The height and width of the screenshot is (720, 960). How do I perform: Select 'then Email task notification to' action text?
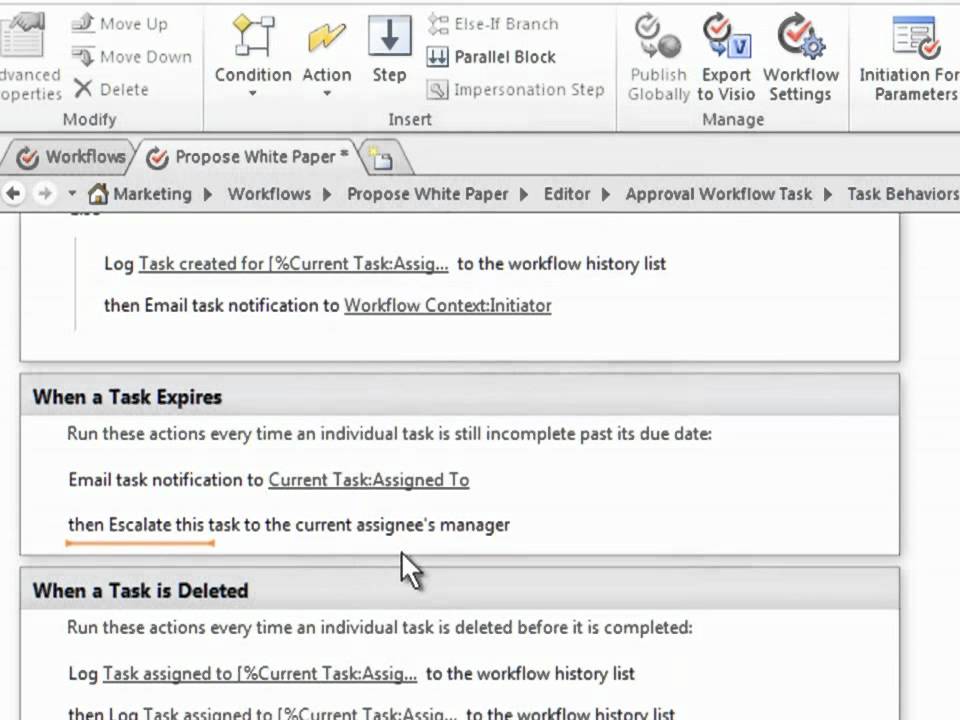coord(222,306)
